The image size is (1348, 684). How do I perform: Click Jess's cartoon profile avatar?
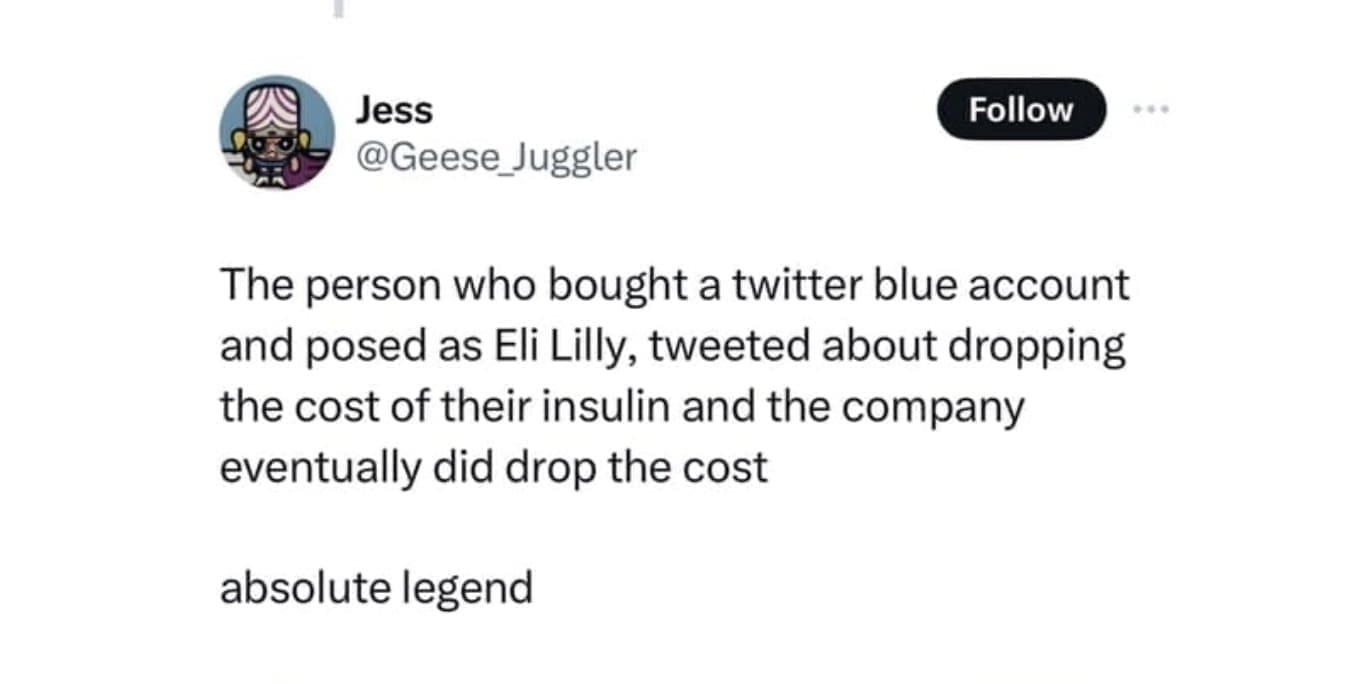(277, 132)
